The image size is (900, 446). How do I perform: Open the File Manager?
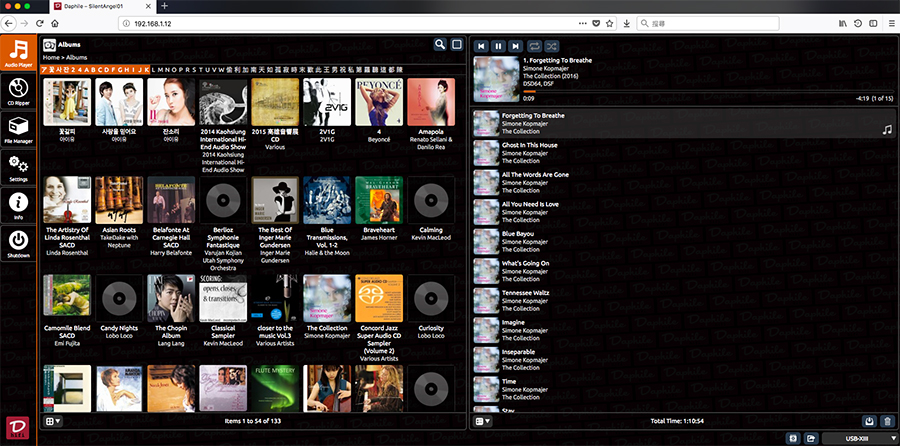coord(18,131)
